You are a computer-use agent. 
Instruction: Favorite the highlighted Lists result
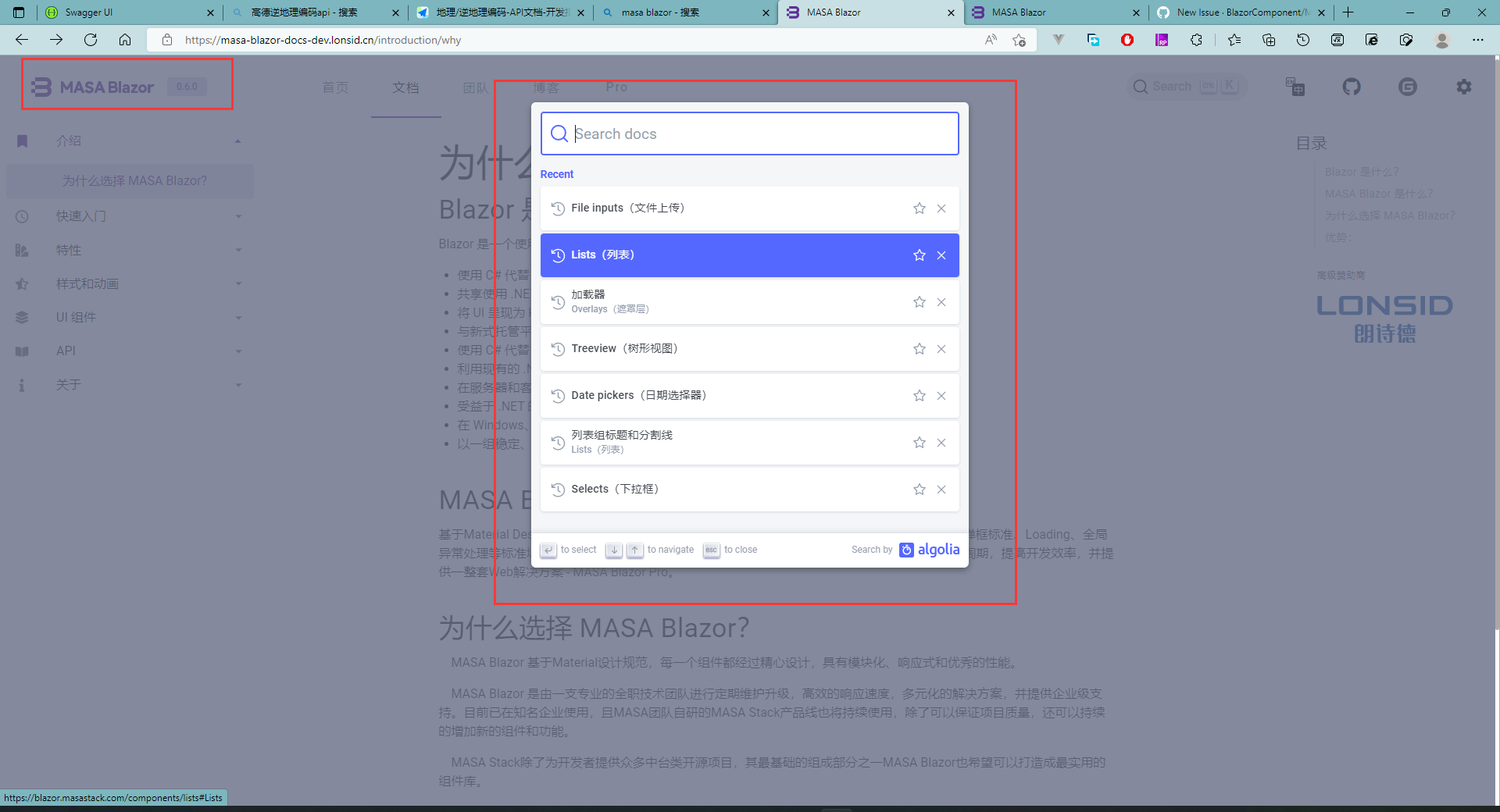point(920,255)
